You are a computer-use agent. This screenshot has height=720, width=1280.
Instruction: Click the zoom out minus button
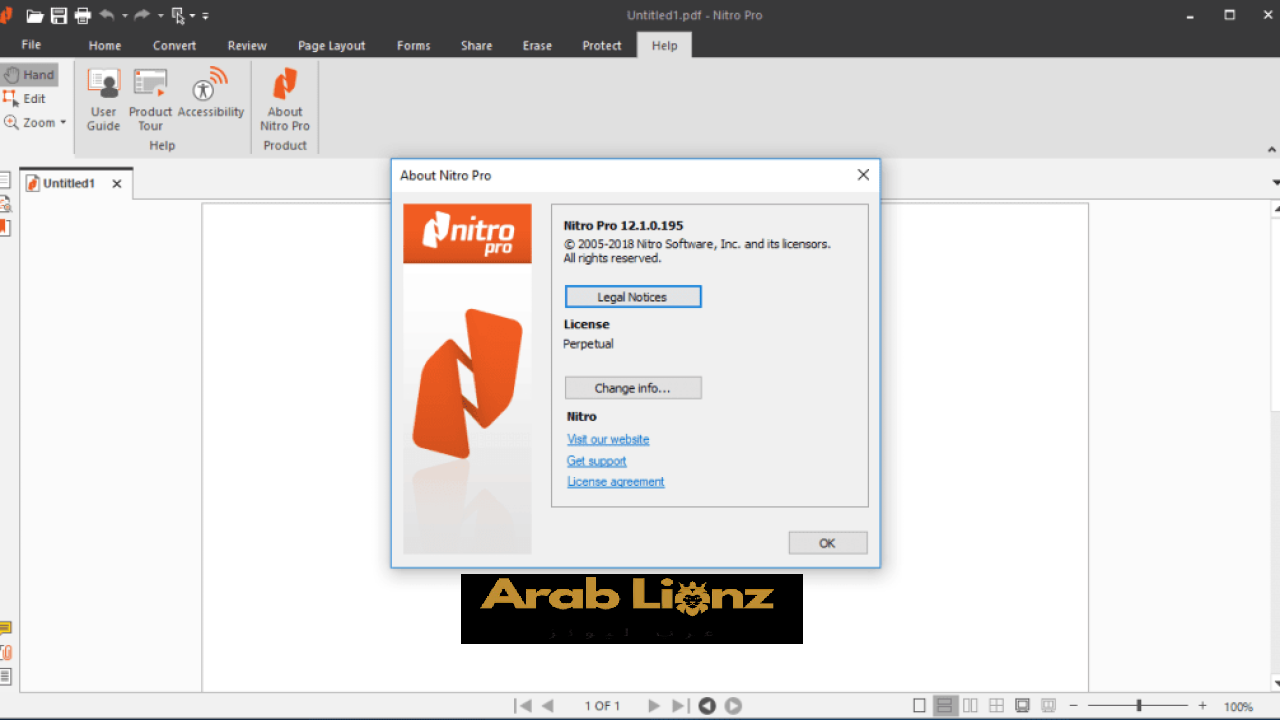point(1073,706)
